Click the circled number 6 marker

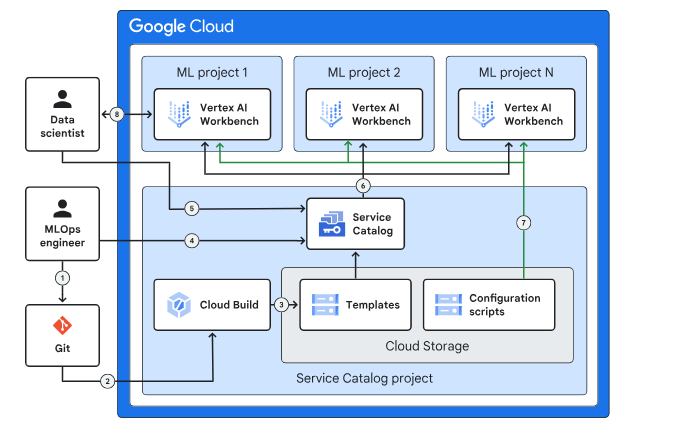pyautogui.click(x=363, y=186)
